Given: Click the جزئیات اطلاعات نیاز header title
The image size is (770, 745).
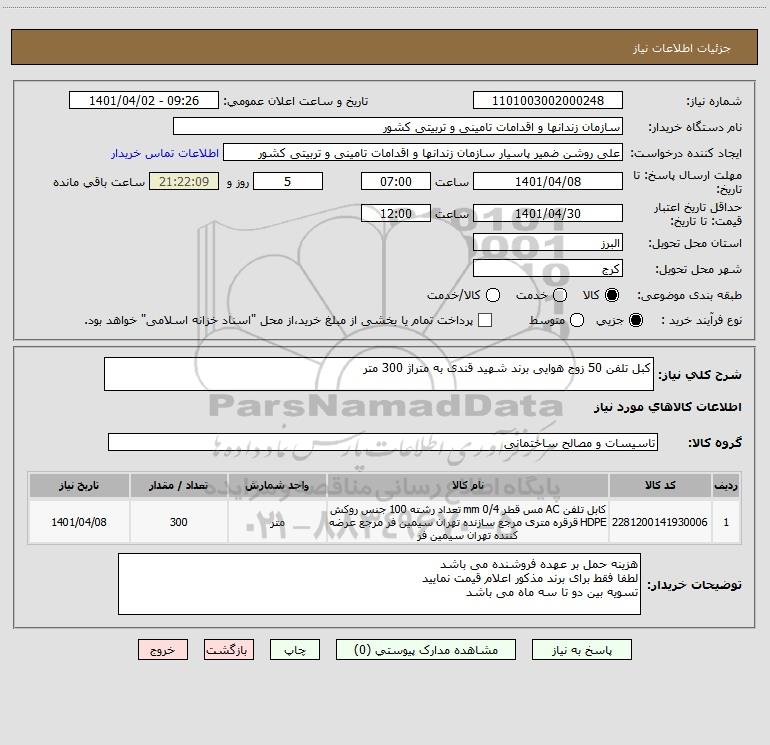Looking at the screenshot, I should click(x=681, y=48).
